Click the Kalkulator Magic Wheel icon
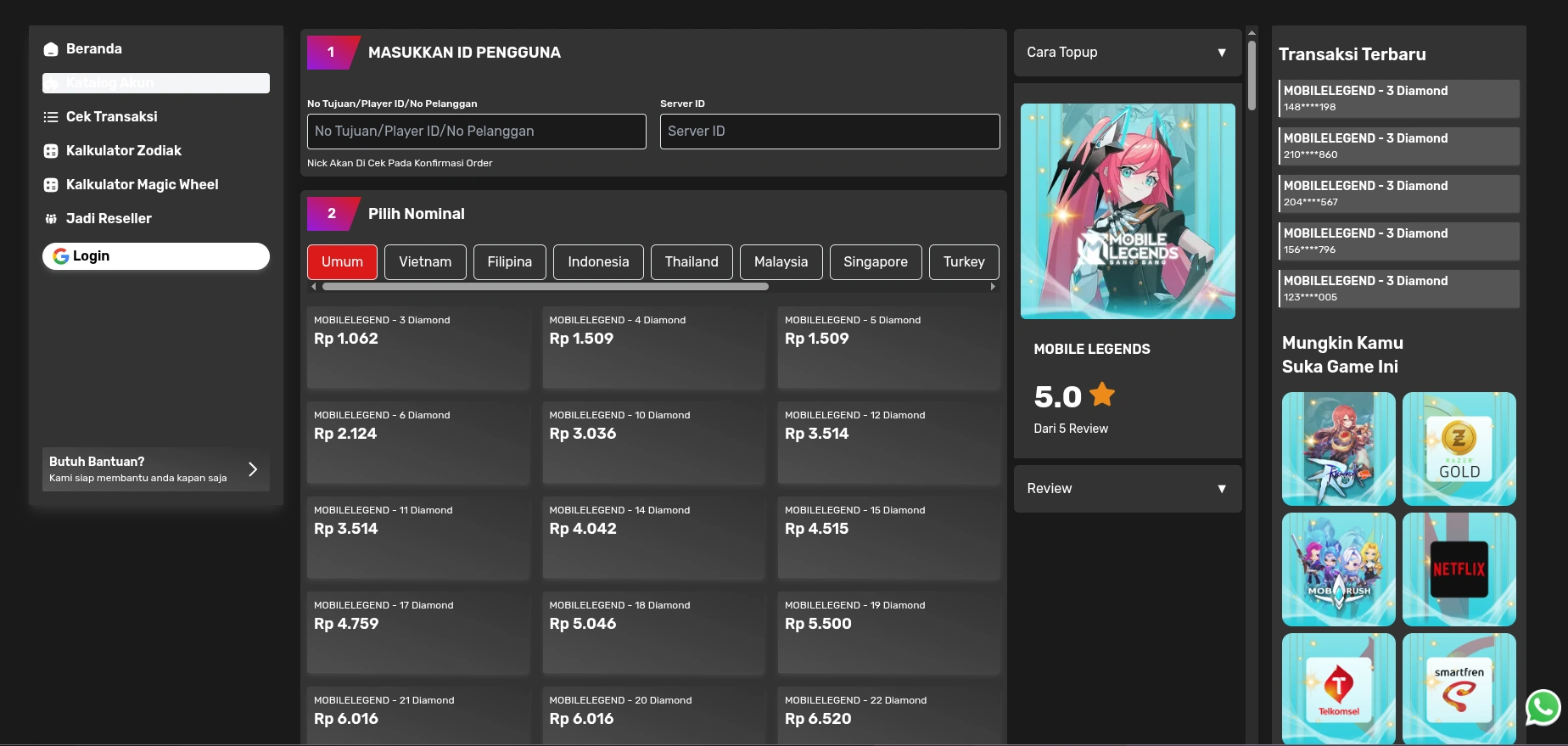 pos(51,185)
